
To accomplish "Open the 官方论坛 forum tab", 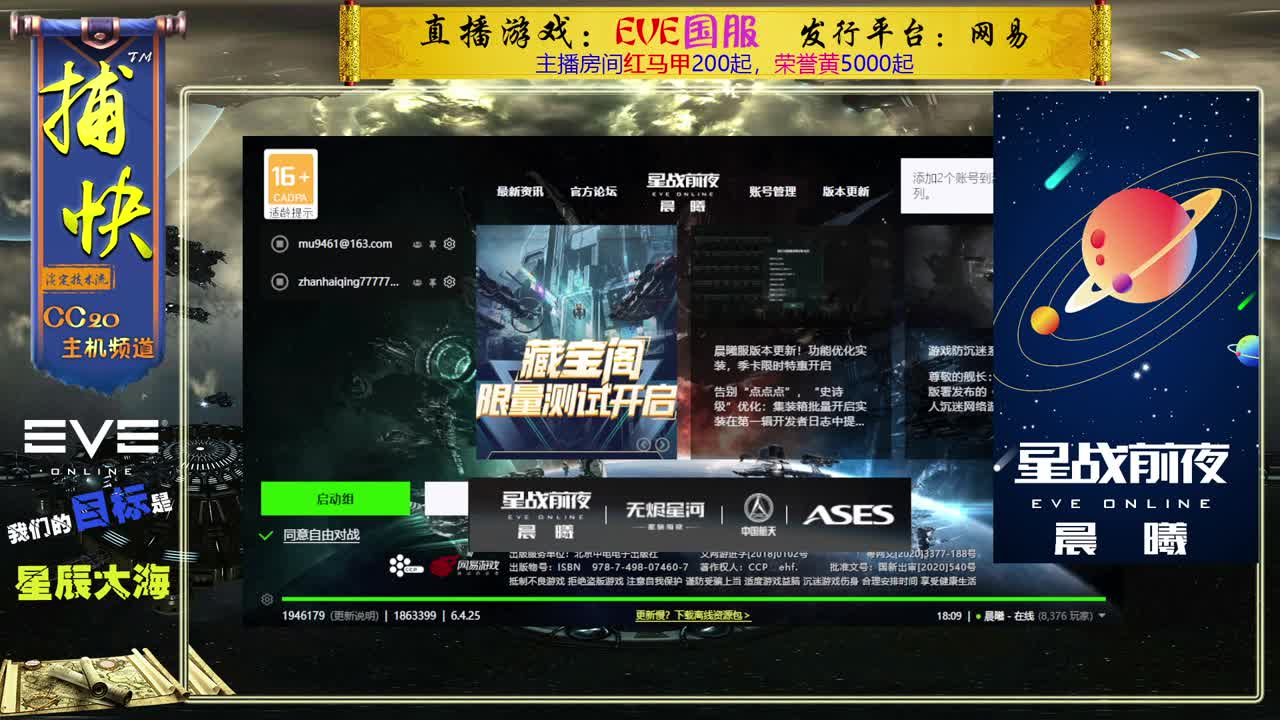I will click(593, 191).
